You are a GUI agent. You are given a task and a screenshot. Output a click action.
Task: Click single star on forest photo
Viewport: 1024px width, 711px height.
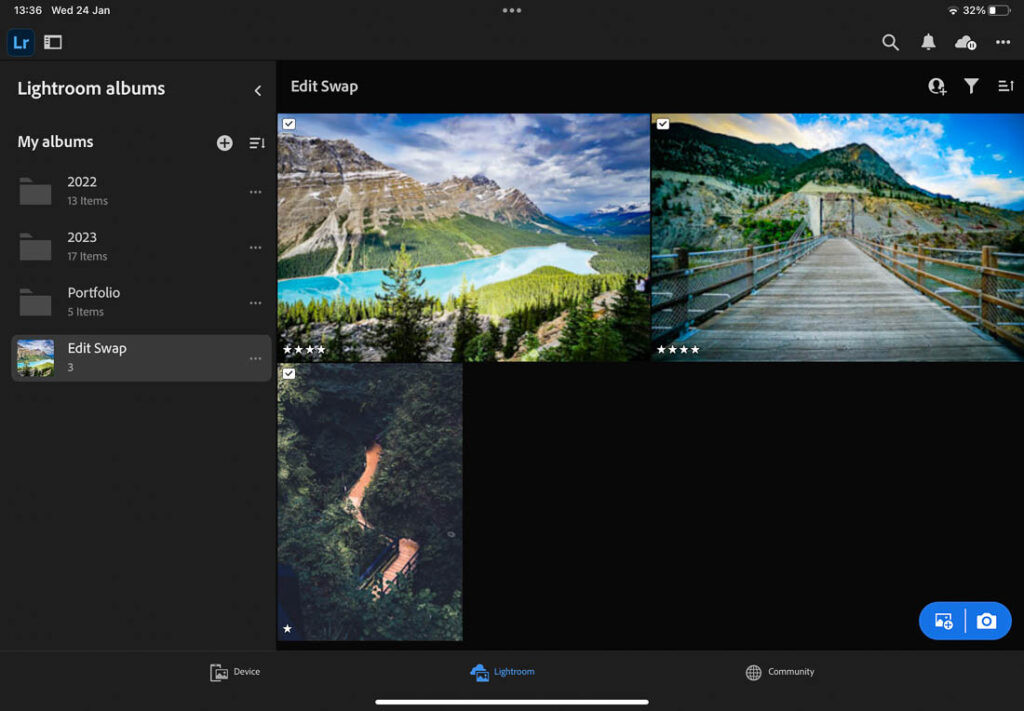[x=287, y=629]
